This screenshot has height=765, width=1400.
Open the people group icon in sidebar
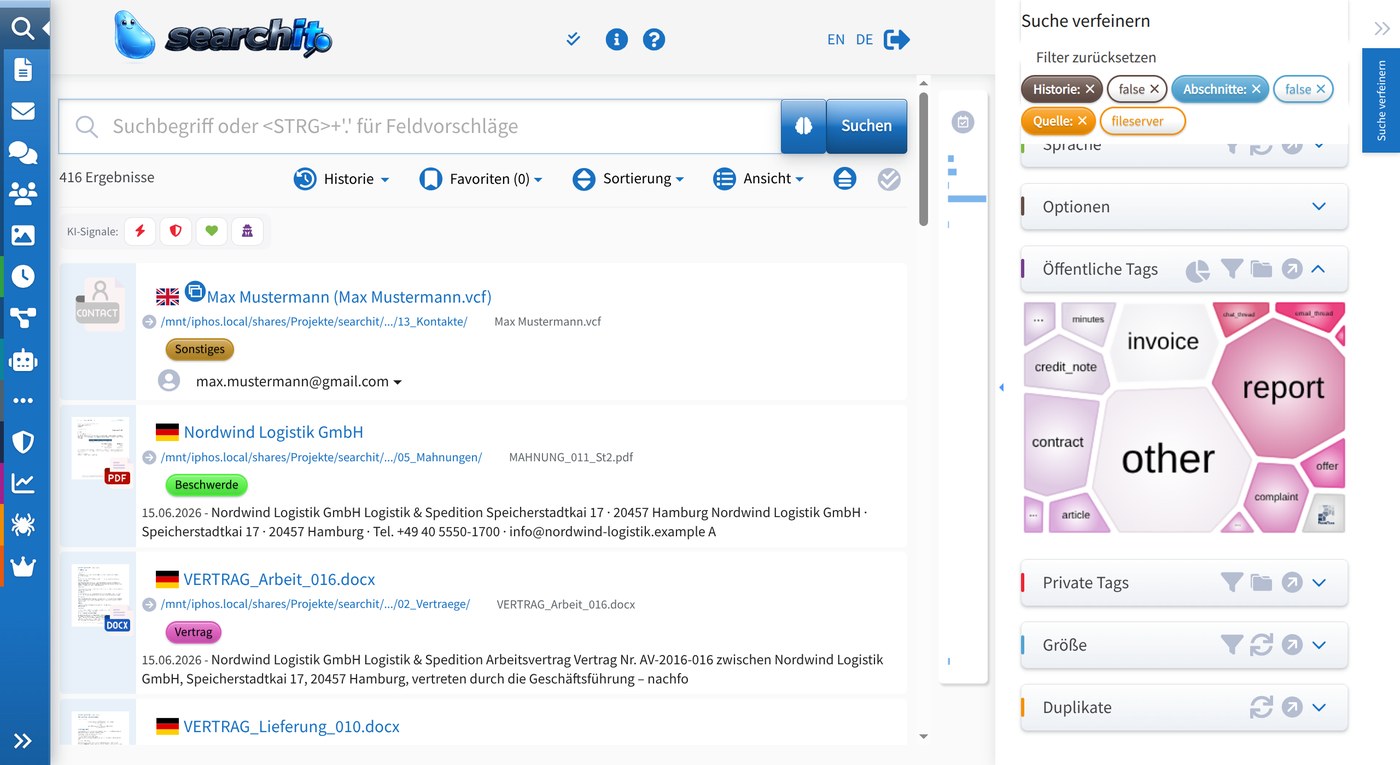(22, 193)
